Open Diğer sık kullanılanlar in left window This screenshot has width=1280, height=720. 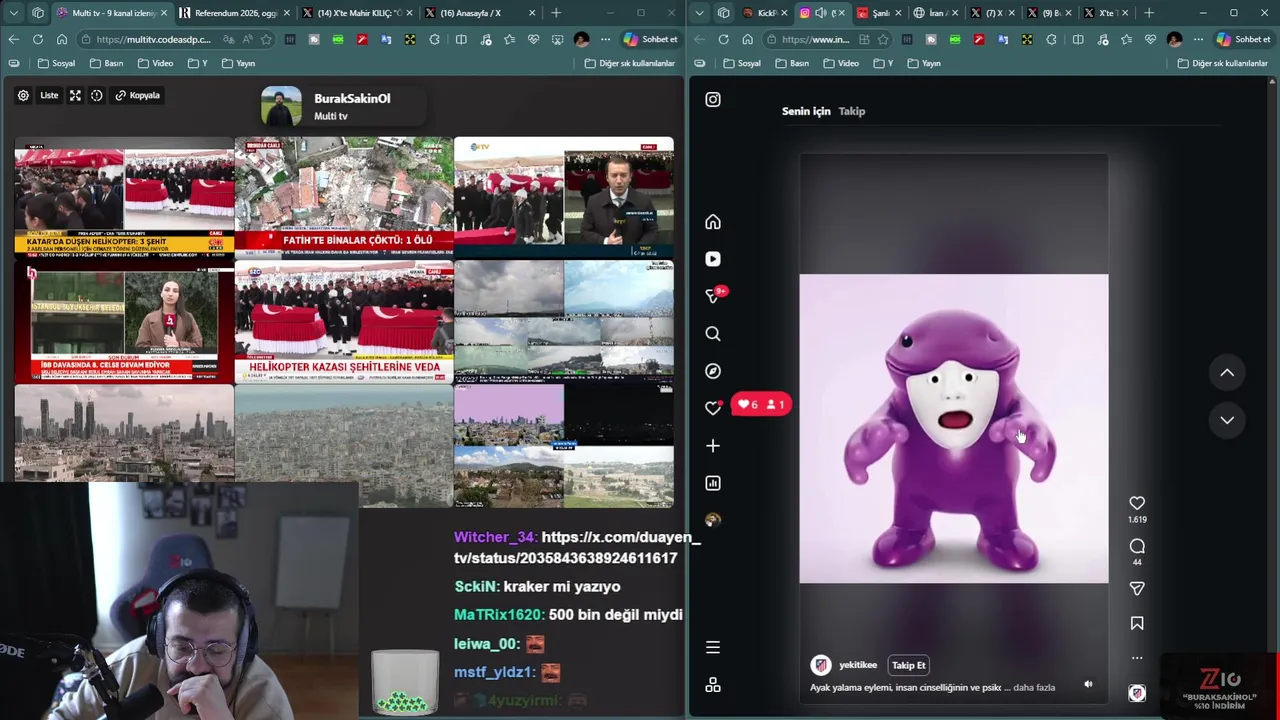click(x=630, y=63)
